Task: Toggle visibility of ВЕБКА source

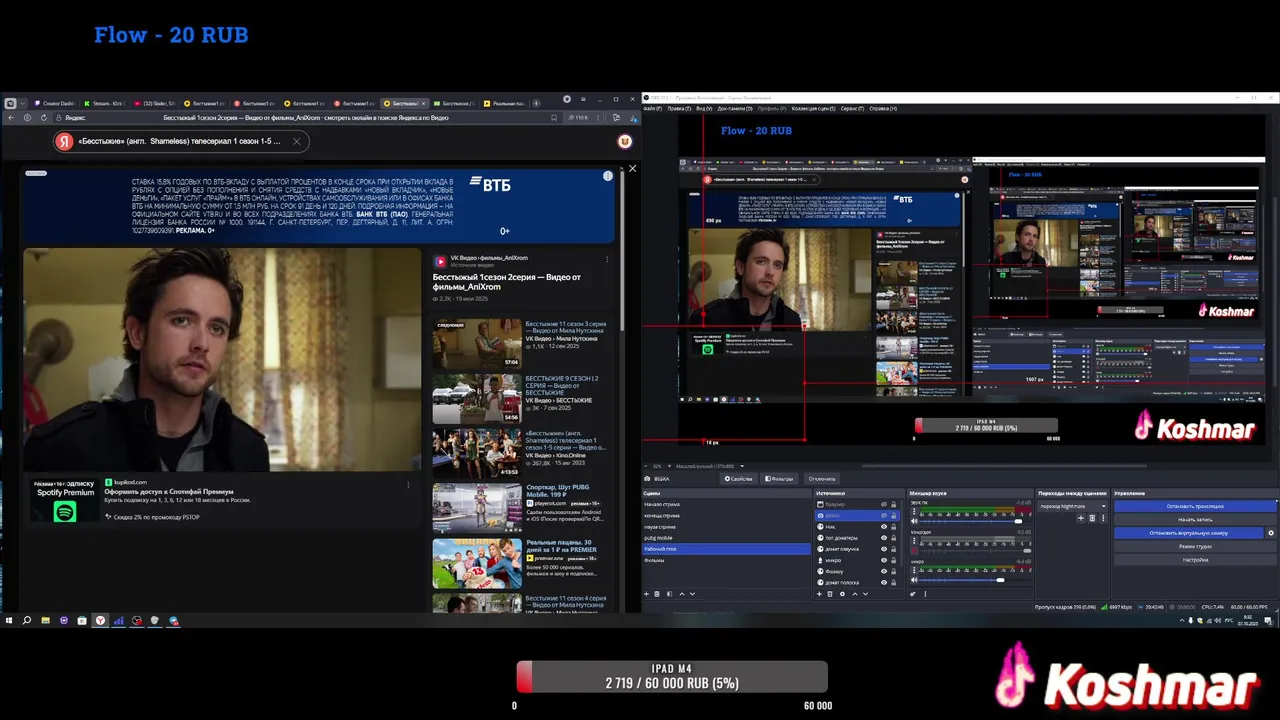Action: point(884,515)
